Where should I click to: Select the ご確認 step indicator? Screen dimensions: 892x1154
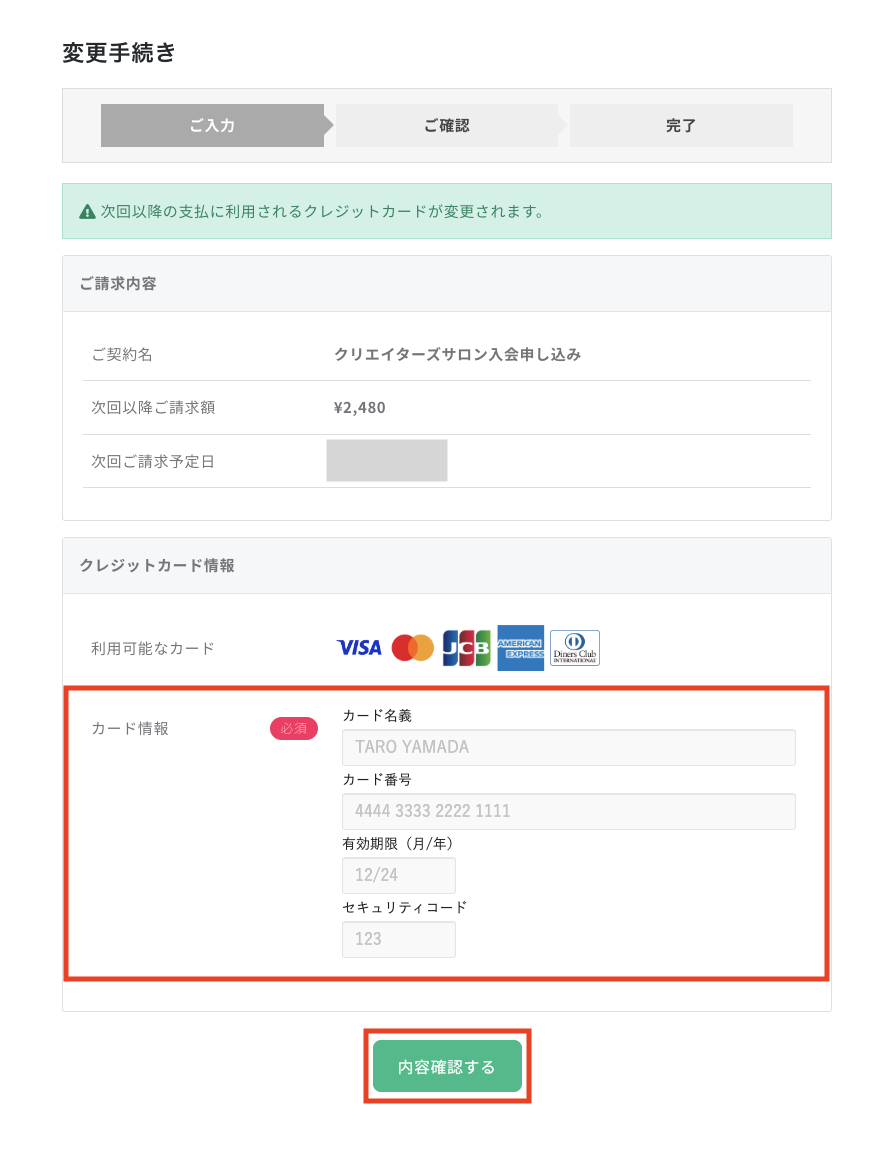coord(446,125)
